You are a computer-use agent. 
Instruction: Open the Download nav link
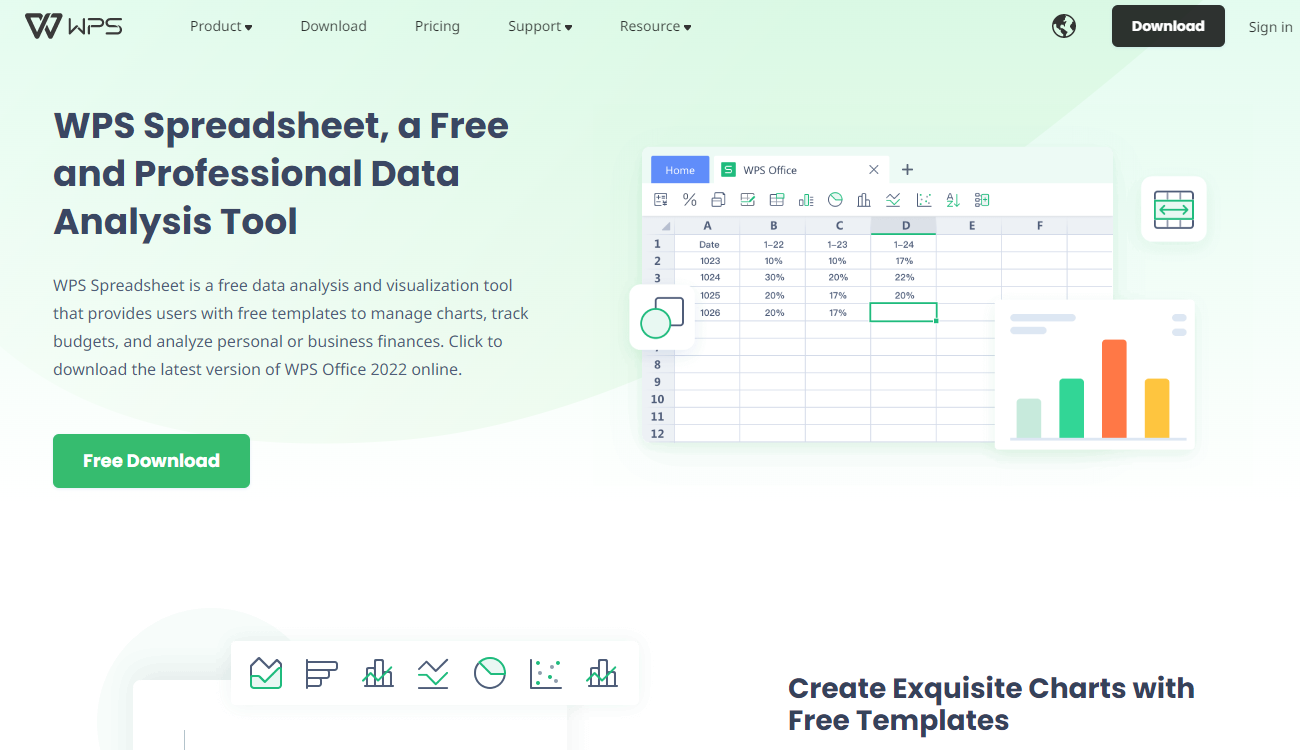coord(333,26)
